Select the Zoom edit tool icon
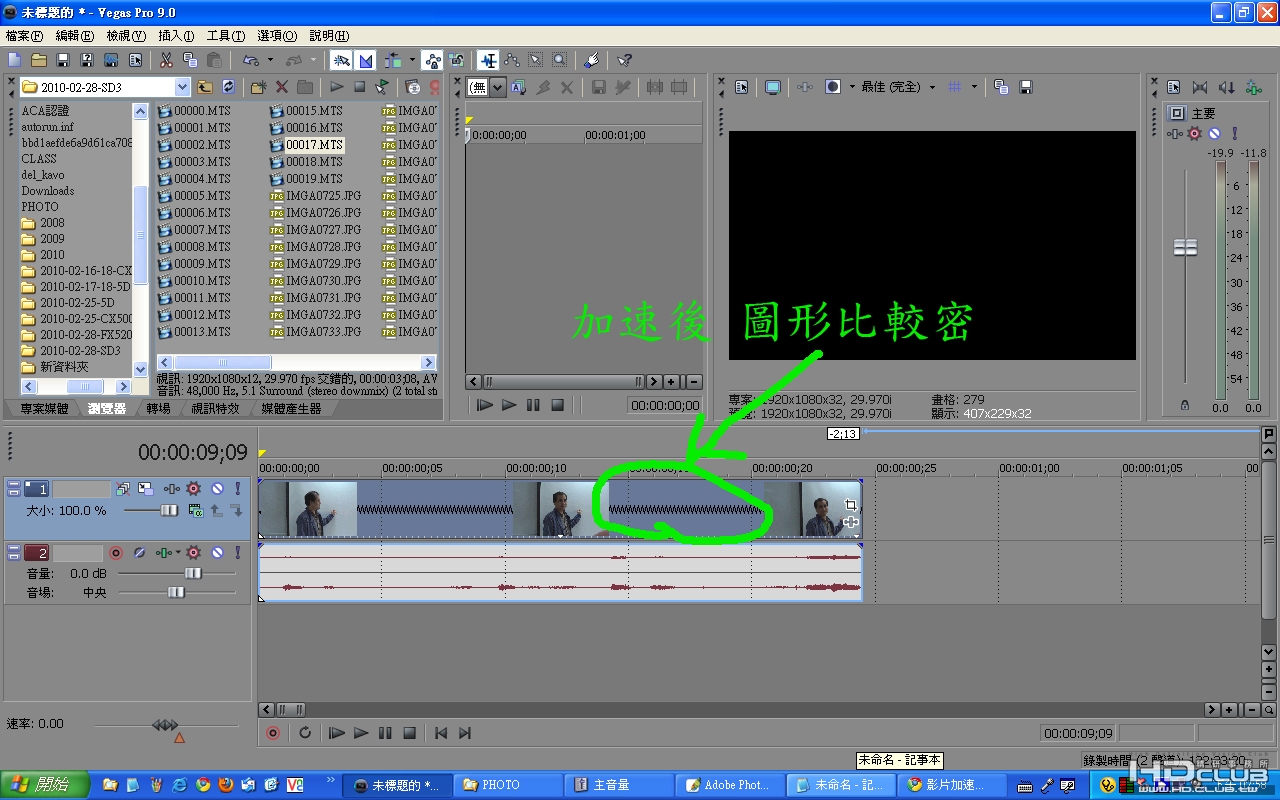The width and height of the screenshot is (1280, 800). tap(559, 60)
